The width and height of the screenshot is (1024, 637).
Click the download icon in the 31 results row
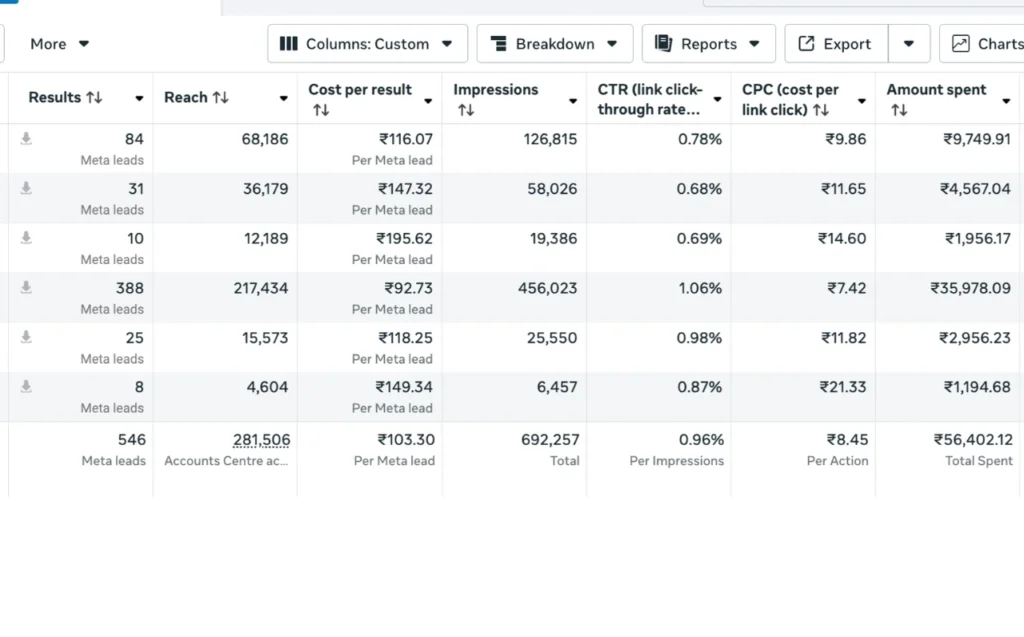26,188
